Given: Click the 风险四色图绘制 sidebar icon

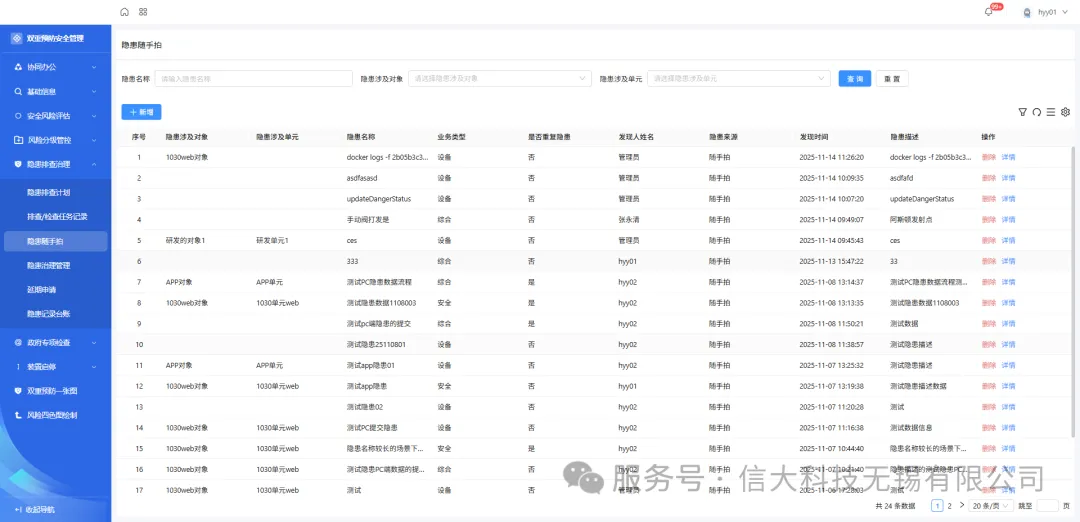Looking at the screenshot, I should (18, 415).
